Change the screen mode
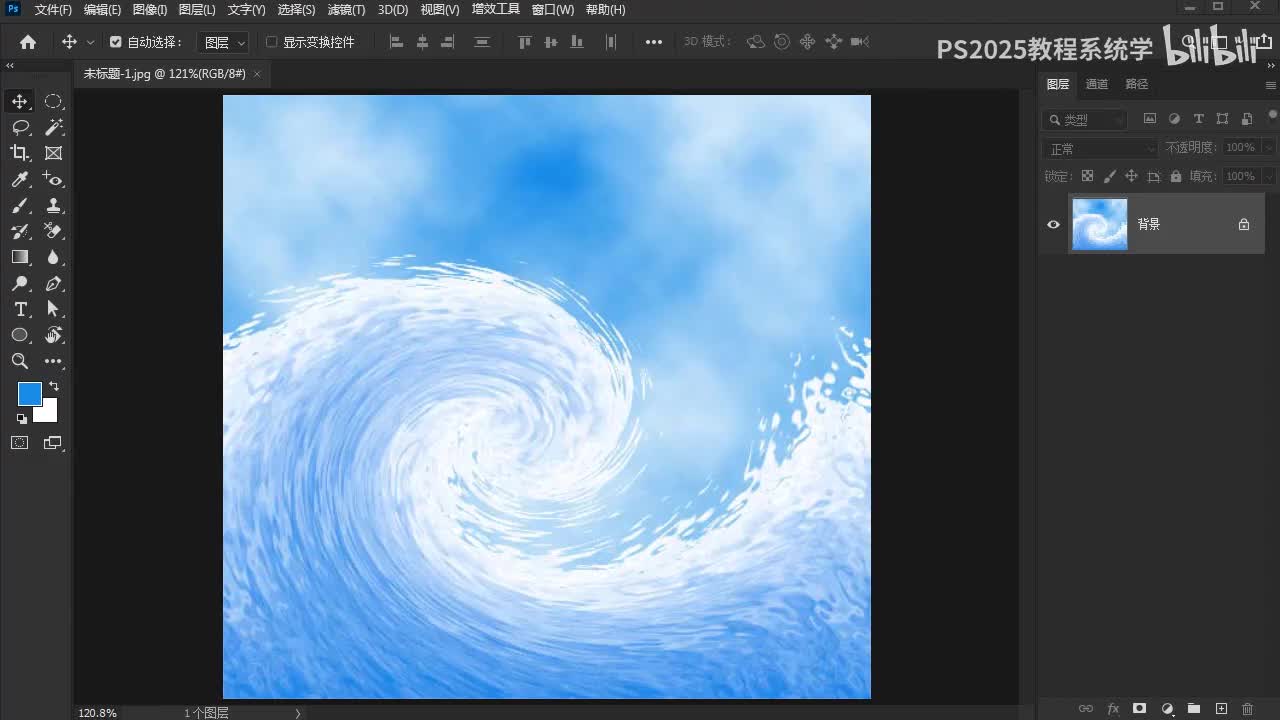 click(x=54, y=442)
